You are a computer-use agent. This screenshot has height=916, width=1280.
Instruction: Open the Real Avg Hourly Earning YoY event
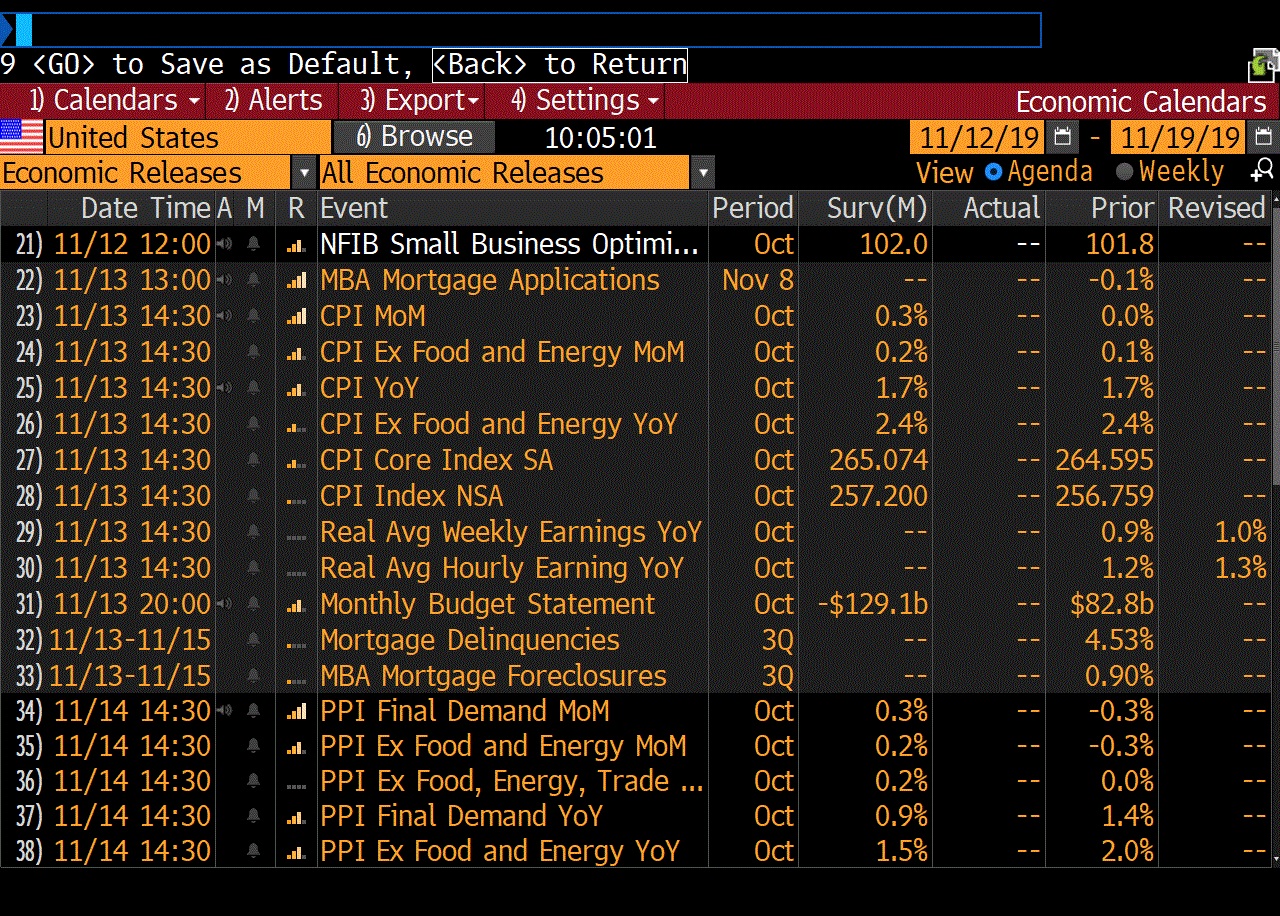(x=502, y=568)
